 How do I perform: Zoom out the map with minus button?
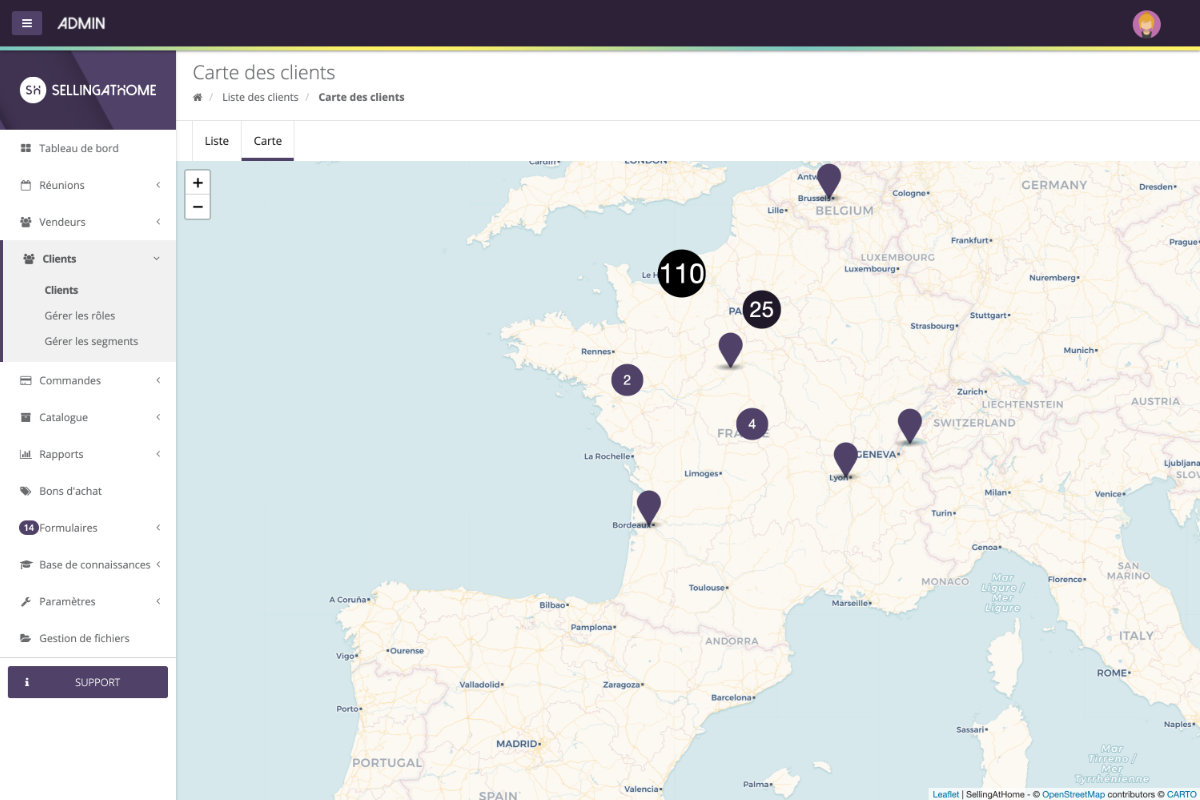[198, 207]
